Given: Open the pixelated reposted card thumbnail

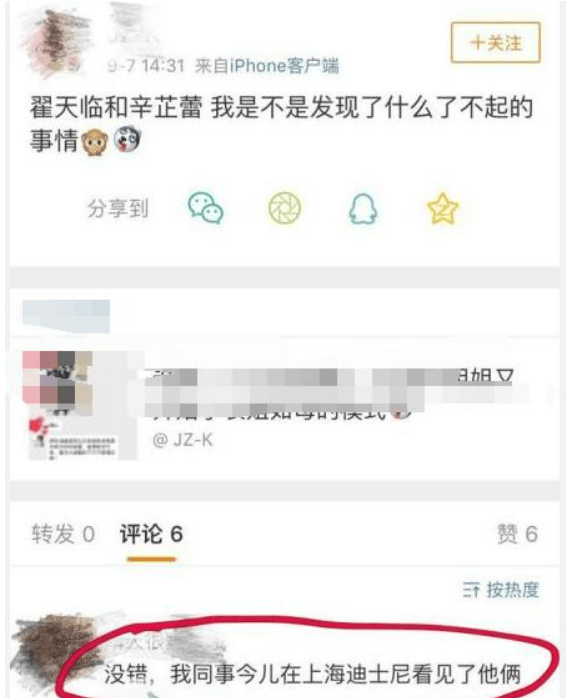Looking at the screenshot, I should [81, 405].
